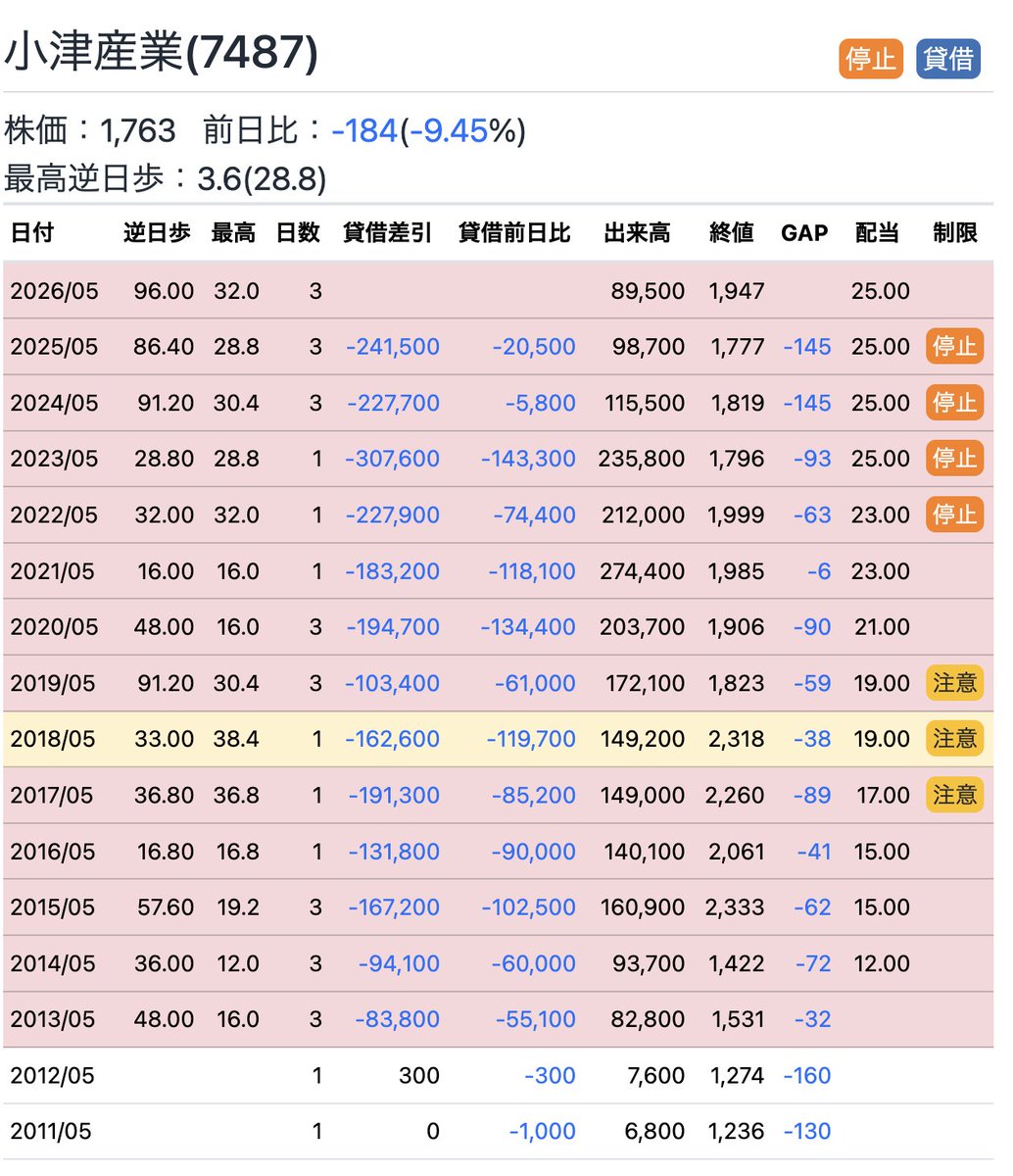Click the 2021/05 date cell

pos(54,571)
